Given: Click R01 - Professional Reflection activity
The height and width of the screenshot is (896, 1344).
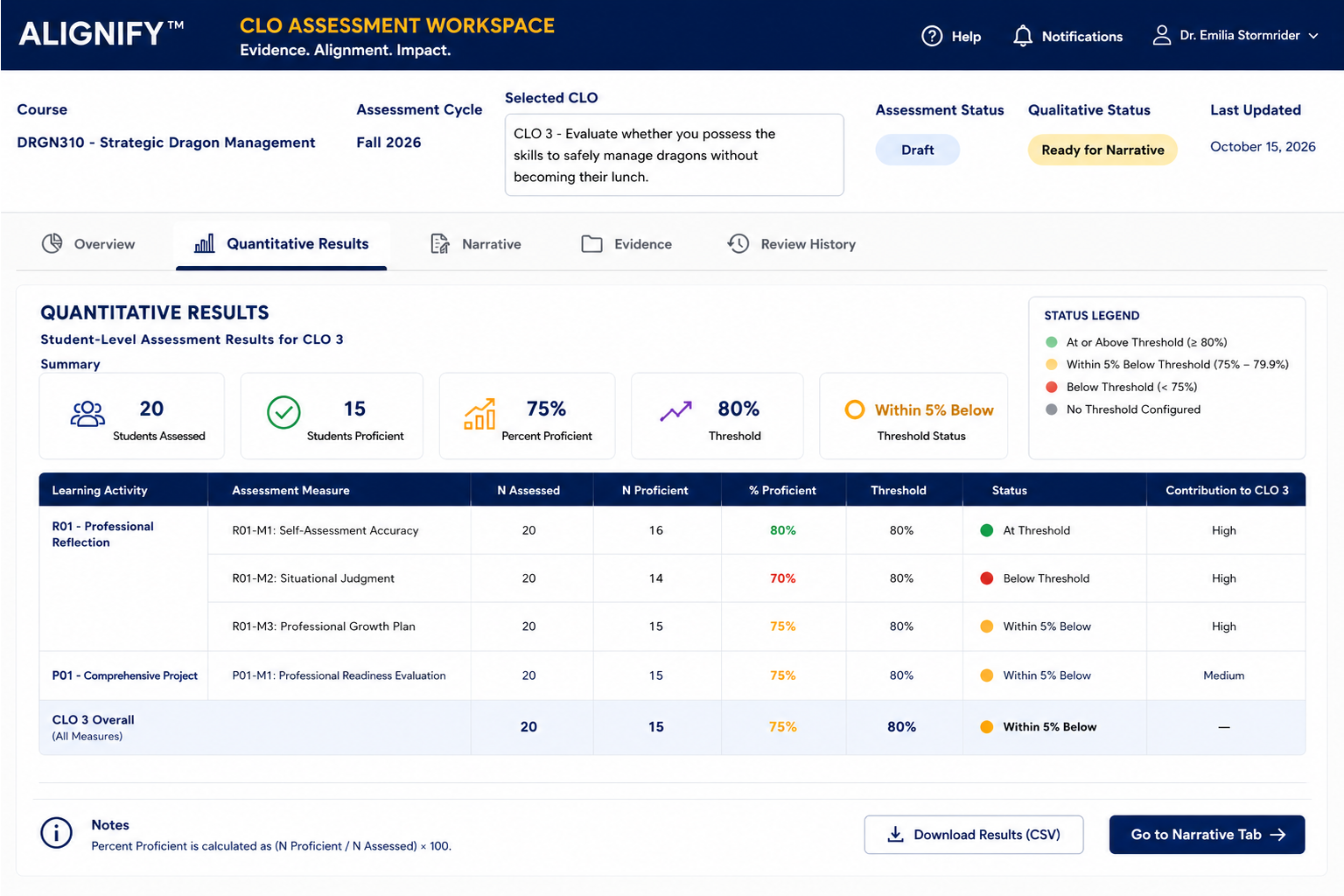Looking at the screenshot, I should [x=102, y=534].
